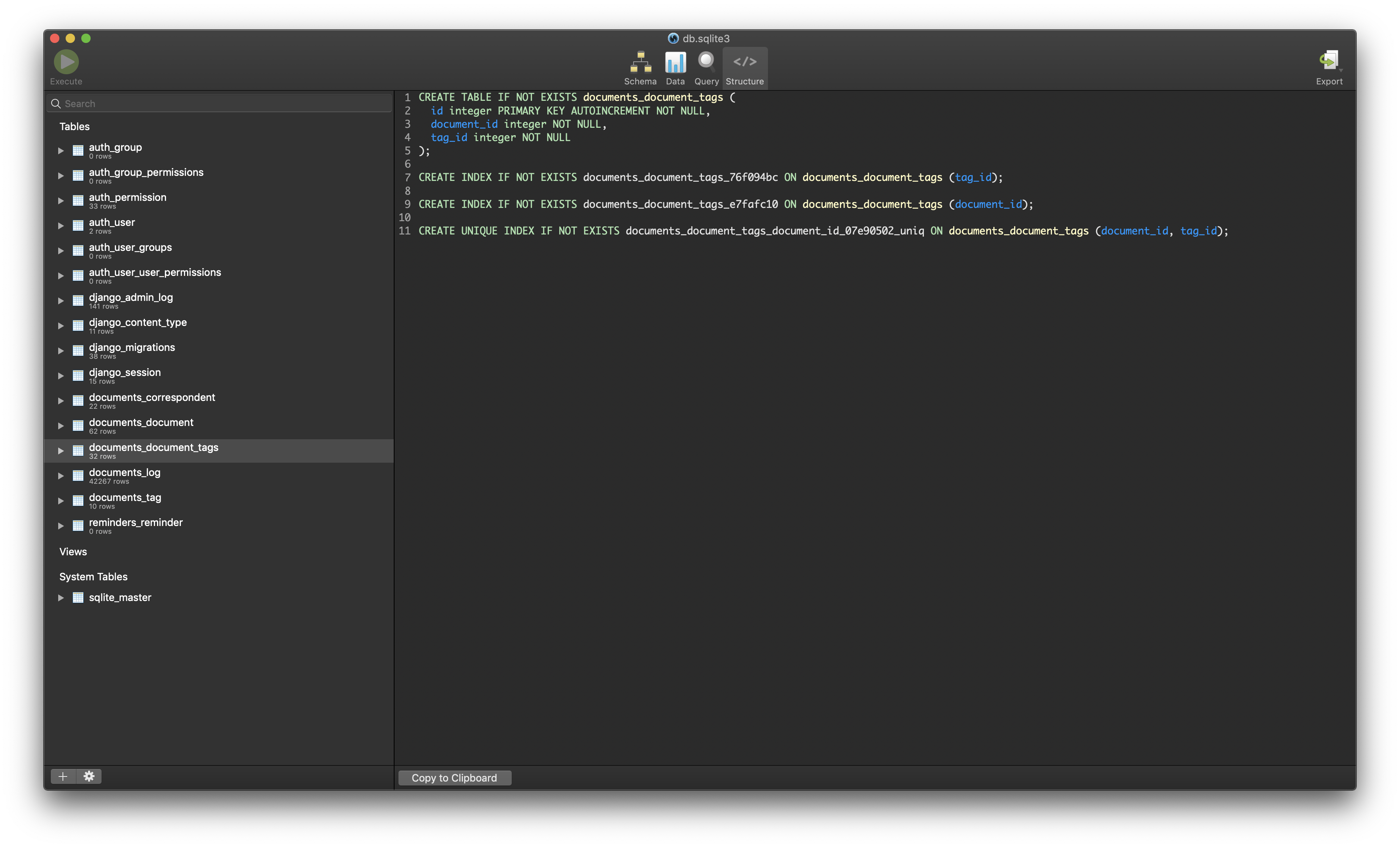1400x848 pixels.
Task: Click the table icon beside sqlite_master
Action: pyautogui.click(x=78, y=598)
